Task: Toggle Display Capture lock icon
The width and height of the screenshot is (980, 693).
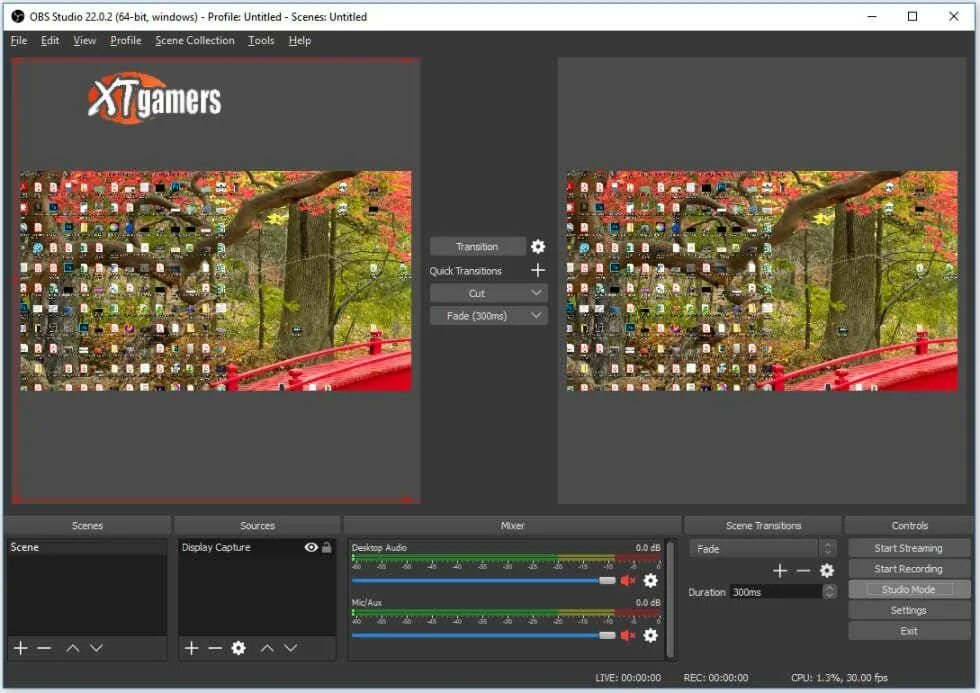Action: click(x=326, y=547)
